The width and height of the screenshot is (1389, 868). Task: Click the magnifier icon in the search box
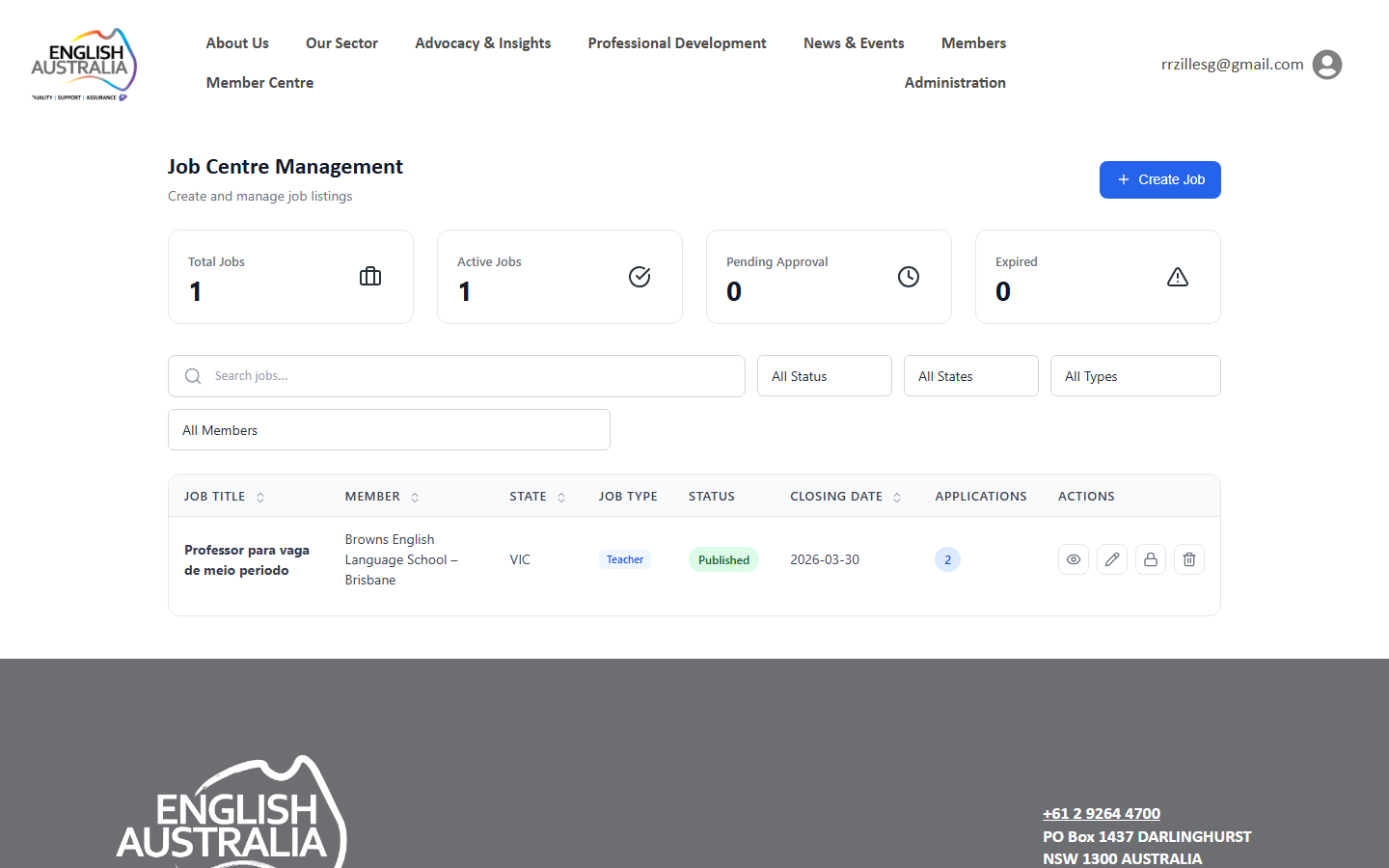coord(193,376)
